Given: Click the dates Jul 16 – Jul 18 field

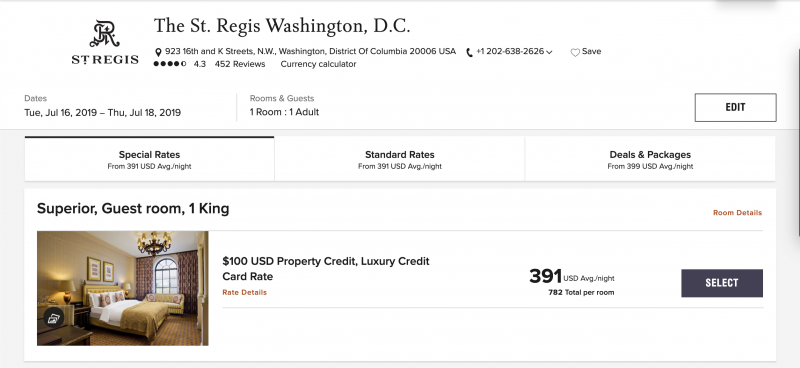Looking at the screenshot, I should coord(103,106).
